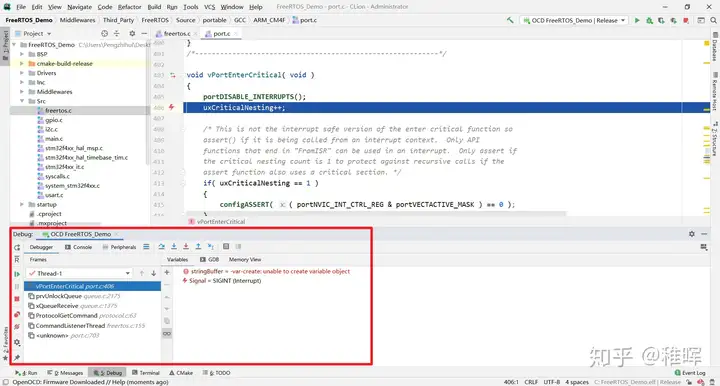Collapse FreeRTOS_Demo project root
This screenshot has height=386, width=720.
pos(14,45)
